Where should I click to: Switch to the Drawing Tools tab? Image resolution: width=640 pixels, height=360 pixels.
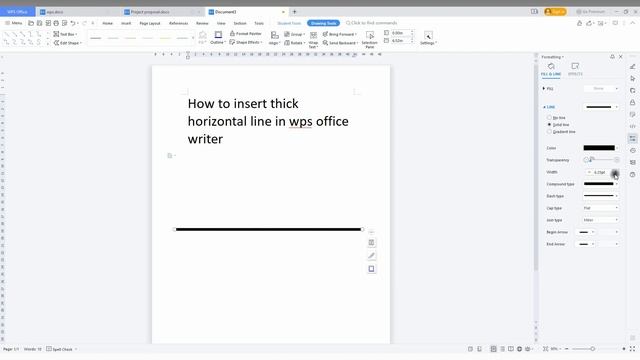click(x=323, y=23)
